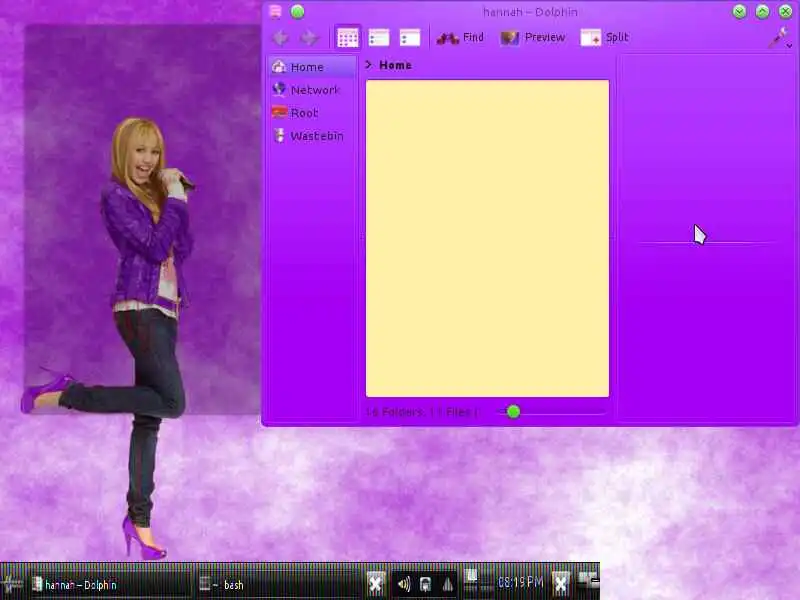The image size is (800, 600).
Task: Click the Wastebin trash icon
Action: (279, 135)
